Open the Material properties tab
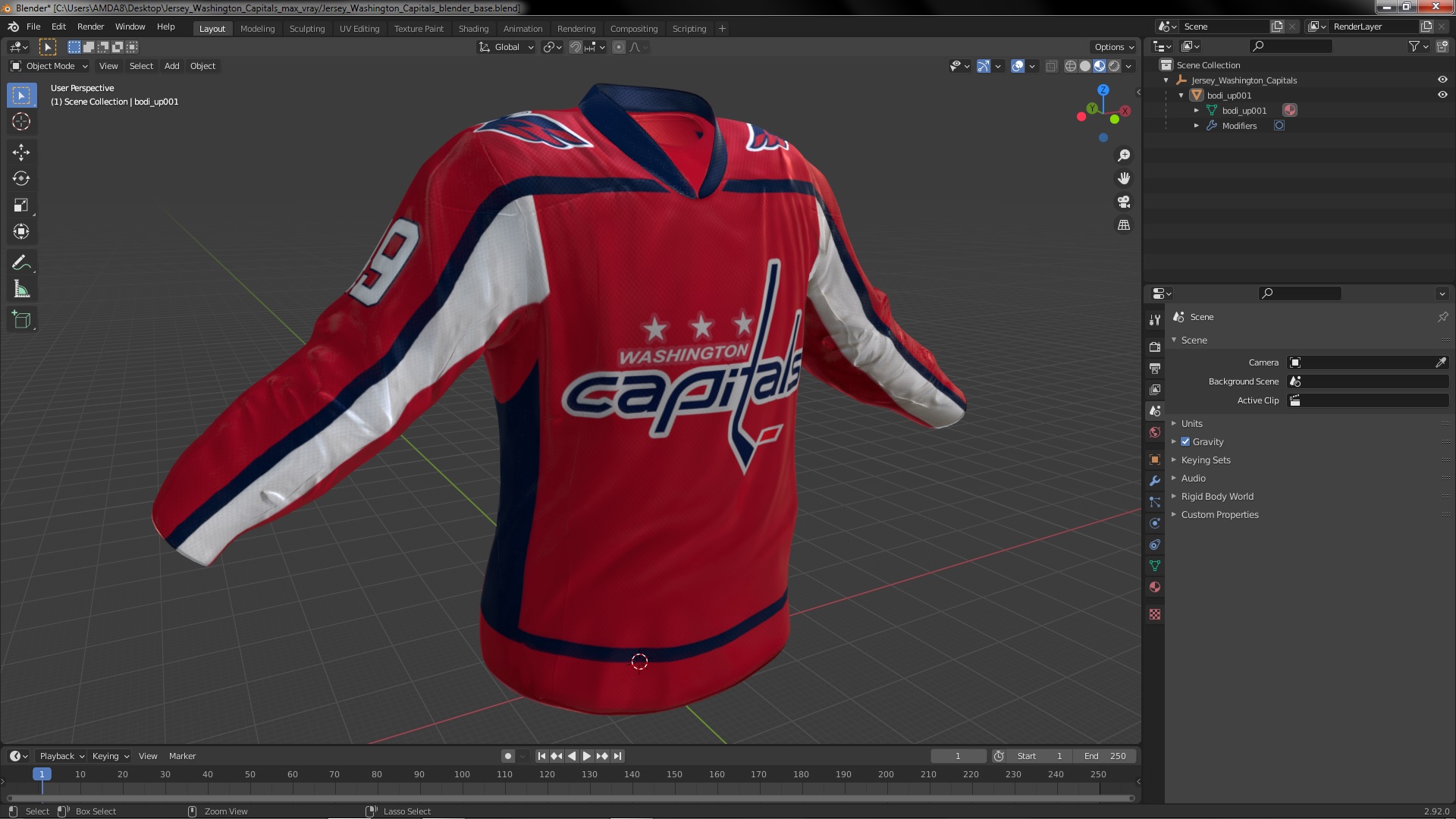 point(1155,587)
